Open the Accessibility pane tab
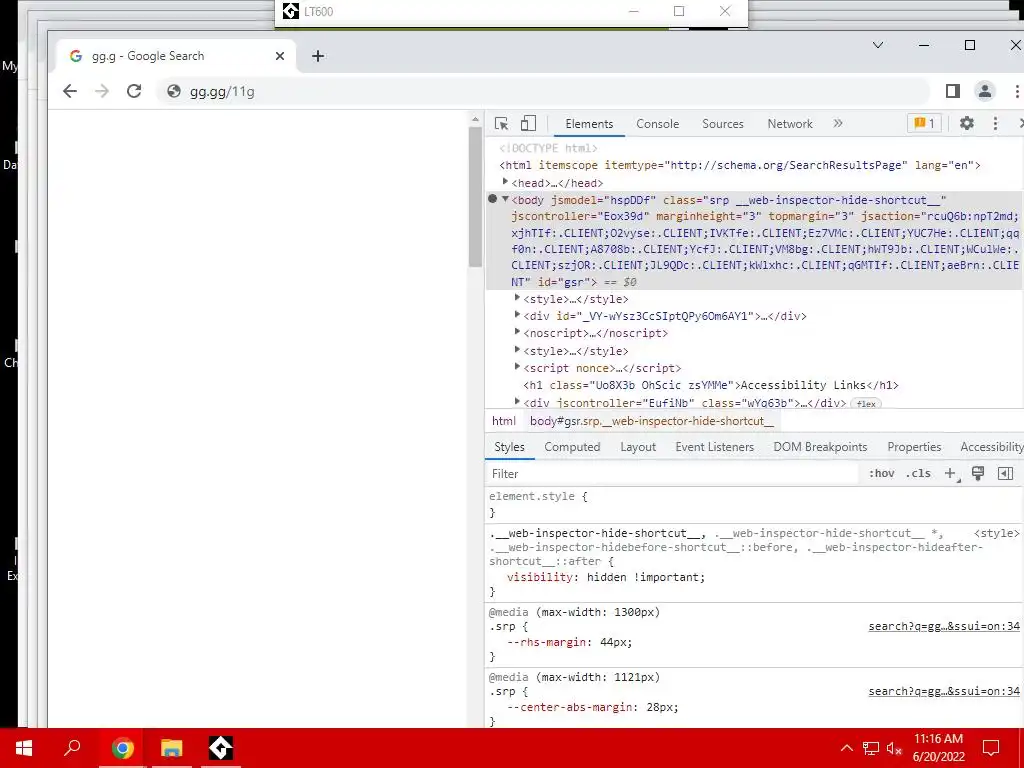Screen dimensions: 1024x768 coord(991,447)
